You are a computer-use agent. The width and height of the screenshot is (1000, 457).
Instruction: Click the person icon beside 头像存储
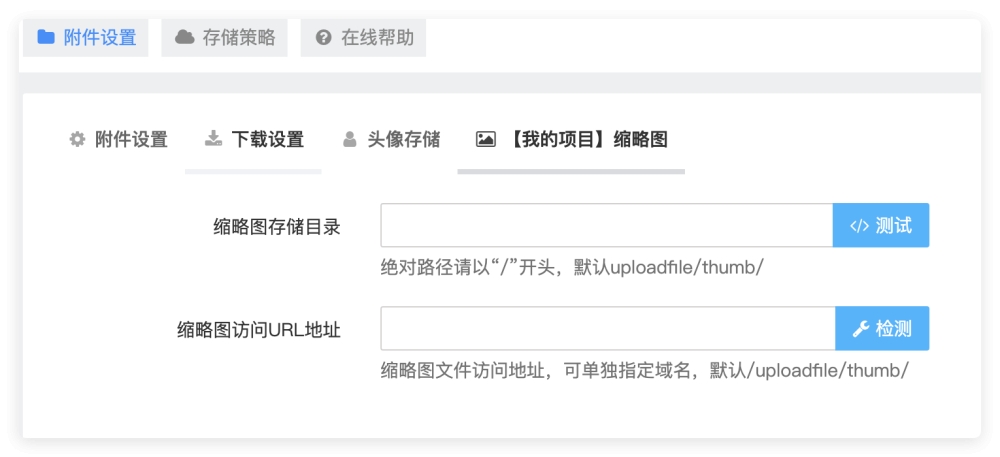(349, 139)
